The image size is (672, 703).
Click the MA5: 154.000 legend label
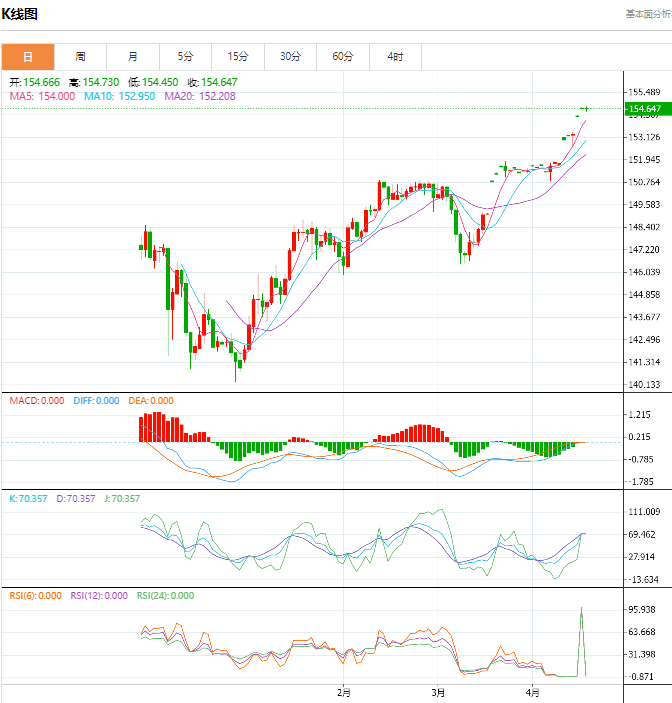click(42, 96)
